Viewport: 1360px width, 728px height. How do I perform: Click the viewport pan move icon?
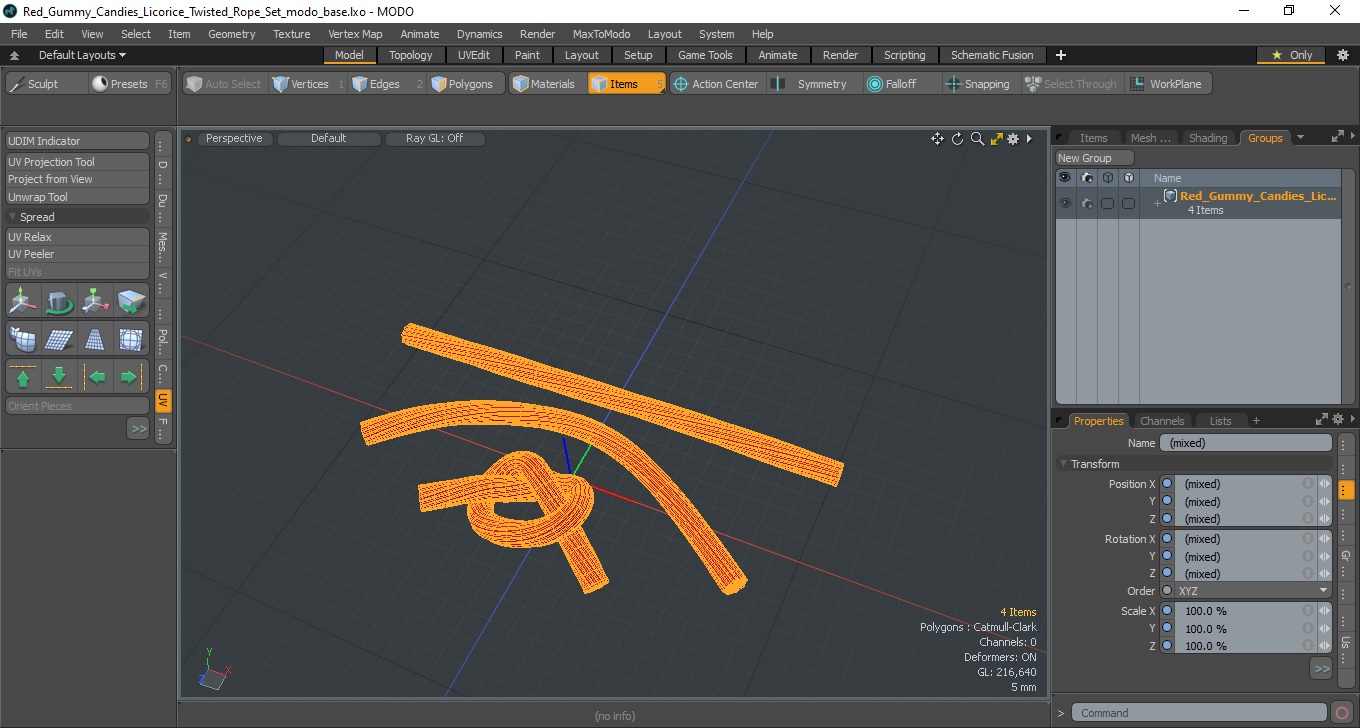click(x=937, y=139)
